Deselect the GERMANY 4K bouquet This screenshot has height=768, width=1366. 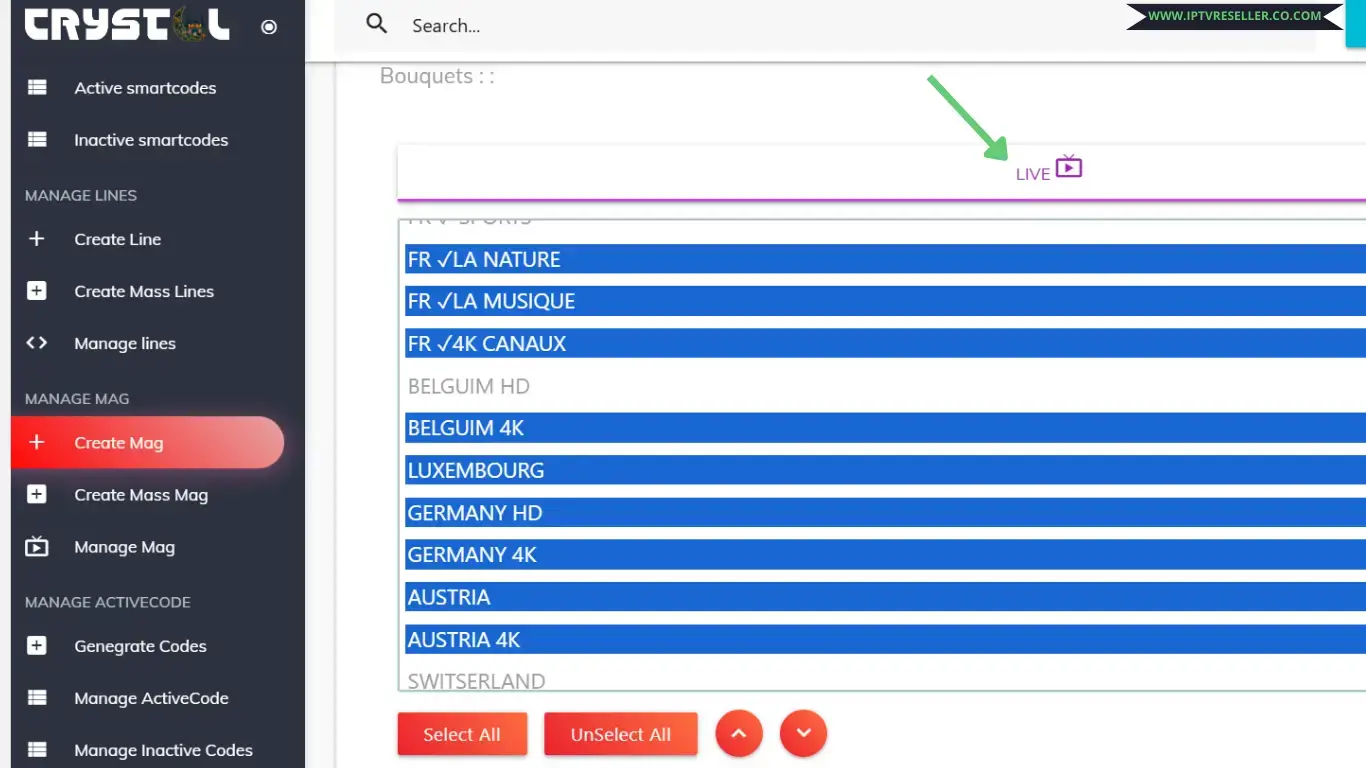700,554
